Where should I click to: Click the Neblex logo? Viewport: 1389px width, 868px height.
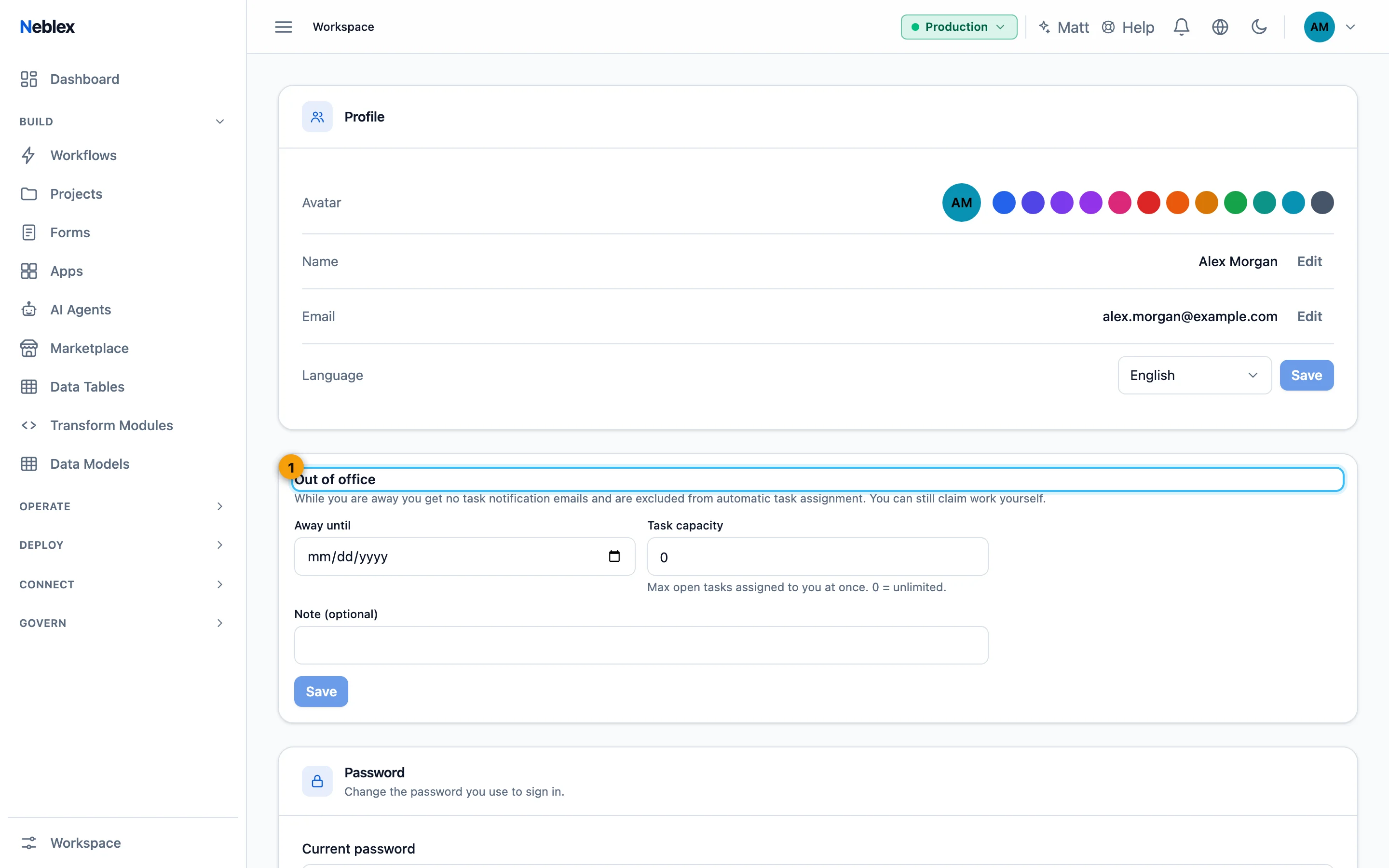[47, 27]
